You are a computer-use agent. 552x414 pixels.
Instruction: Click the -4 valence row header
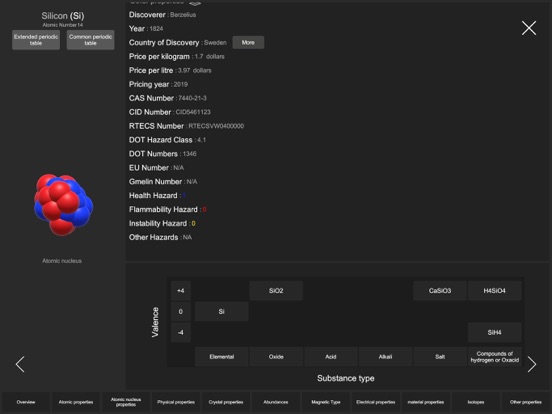(x=181, y=332)
